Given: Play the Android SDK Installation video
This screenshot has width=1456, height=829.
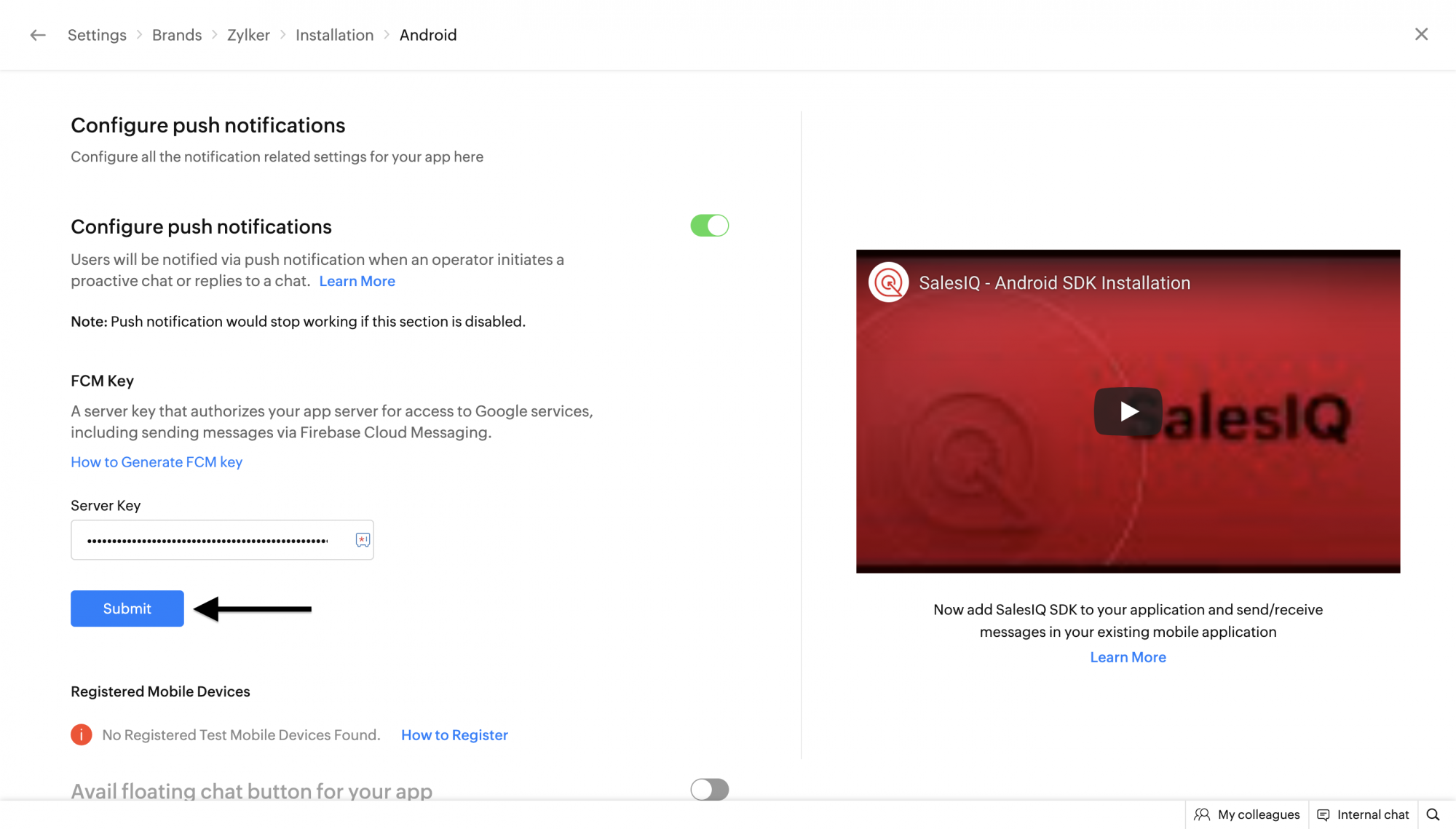Looking at the screenshot, I should [x=1128, y=412].
